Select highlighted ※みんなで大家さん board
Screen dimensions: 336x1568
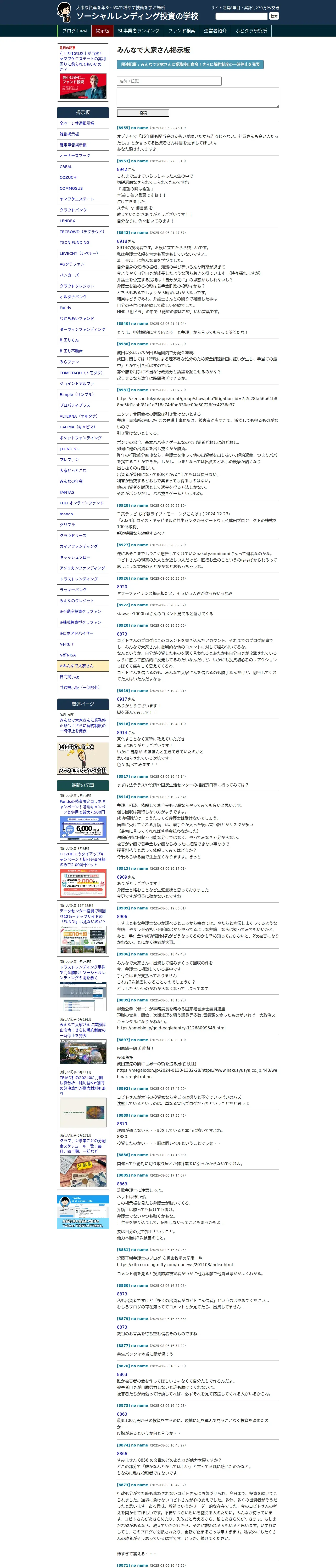tap(83, 666)
